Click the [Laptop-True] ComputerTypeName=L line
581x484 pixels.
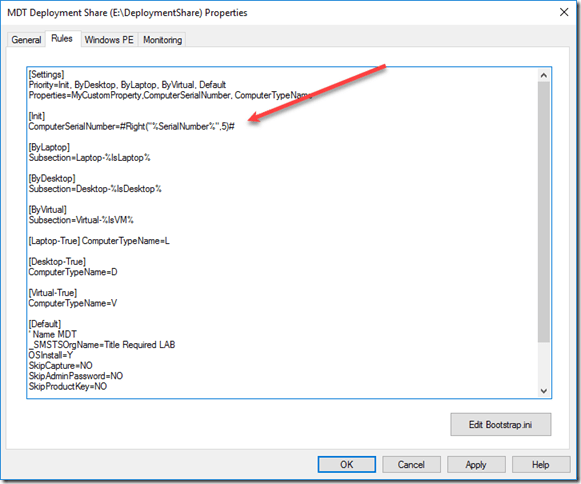click(99, 241)
